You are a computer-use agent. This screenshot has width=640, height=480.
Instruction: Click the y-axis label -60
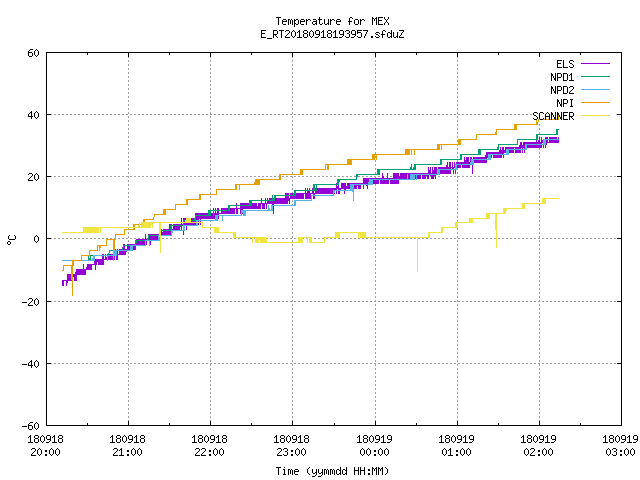pos(31,426)
